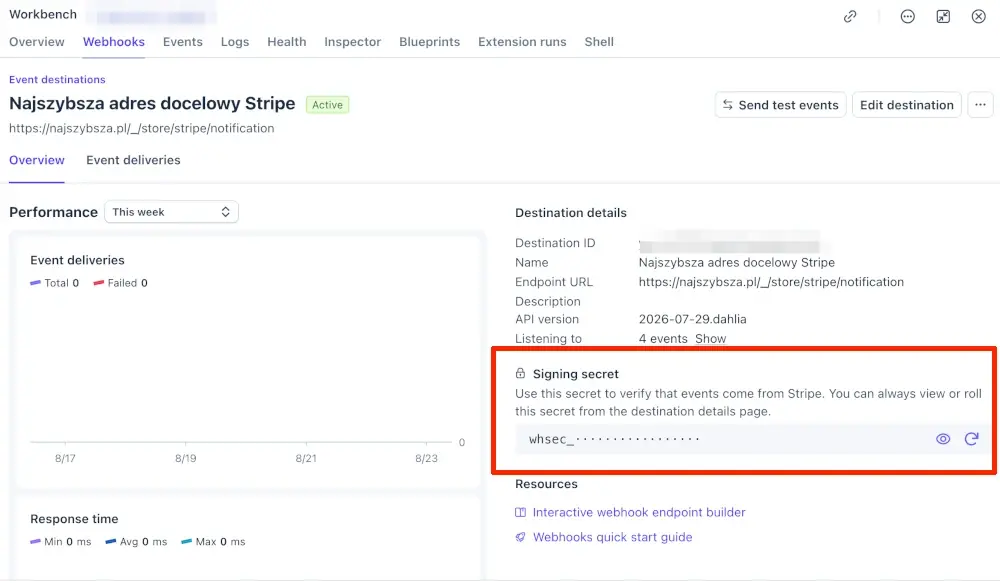Click the Resources heading
The width and height of the screenshot is (1000, 583).
click(x=547, y=484)
